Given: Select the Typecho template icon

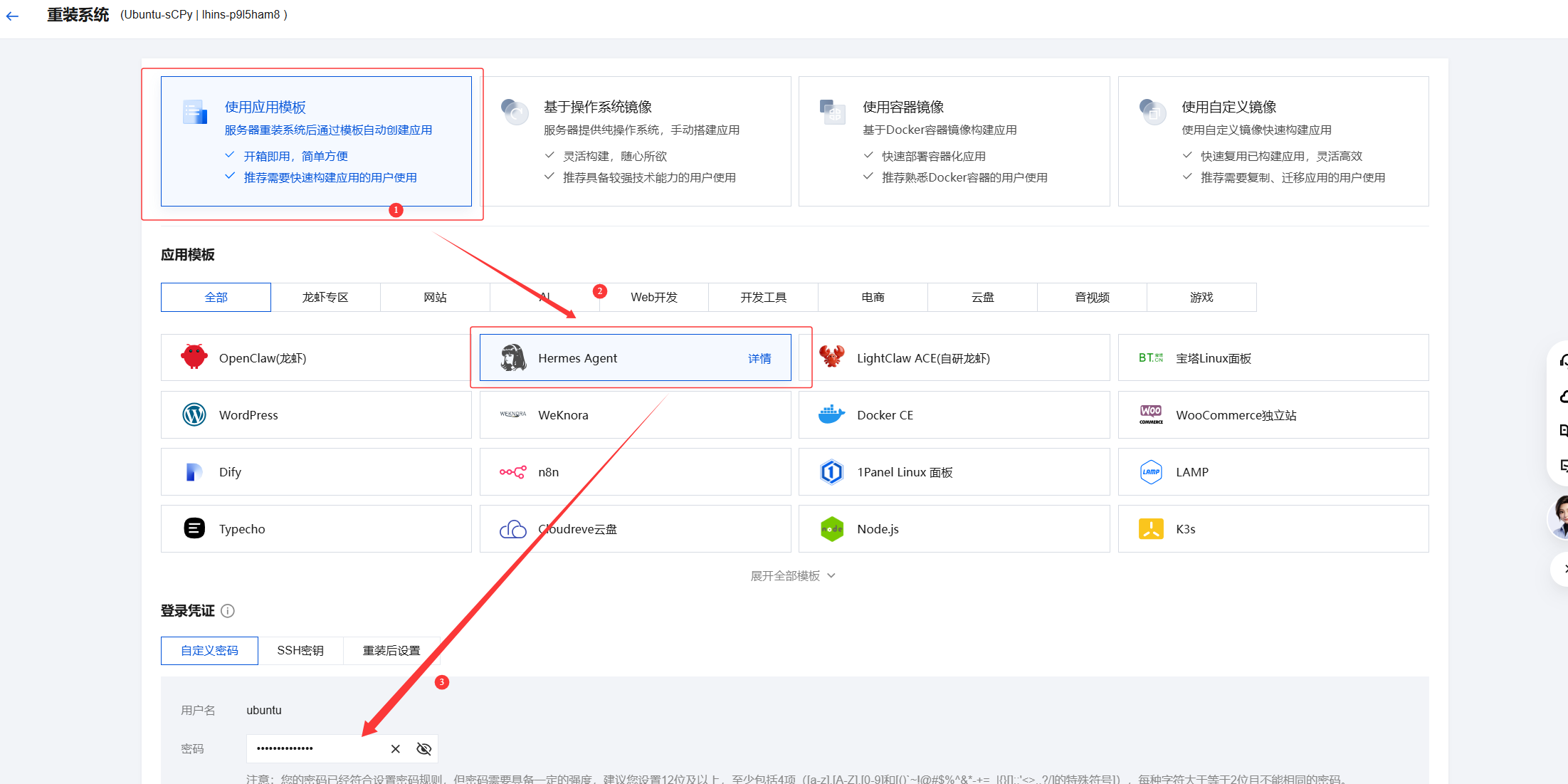Looking at the screenshot, I should (194, 528).
